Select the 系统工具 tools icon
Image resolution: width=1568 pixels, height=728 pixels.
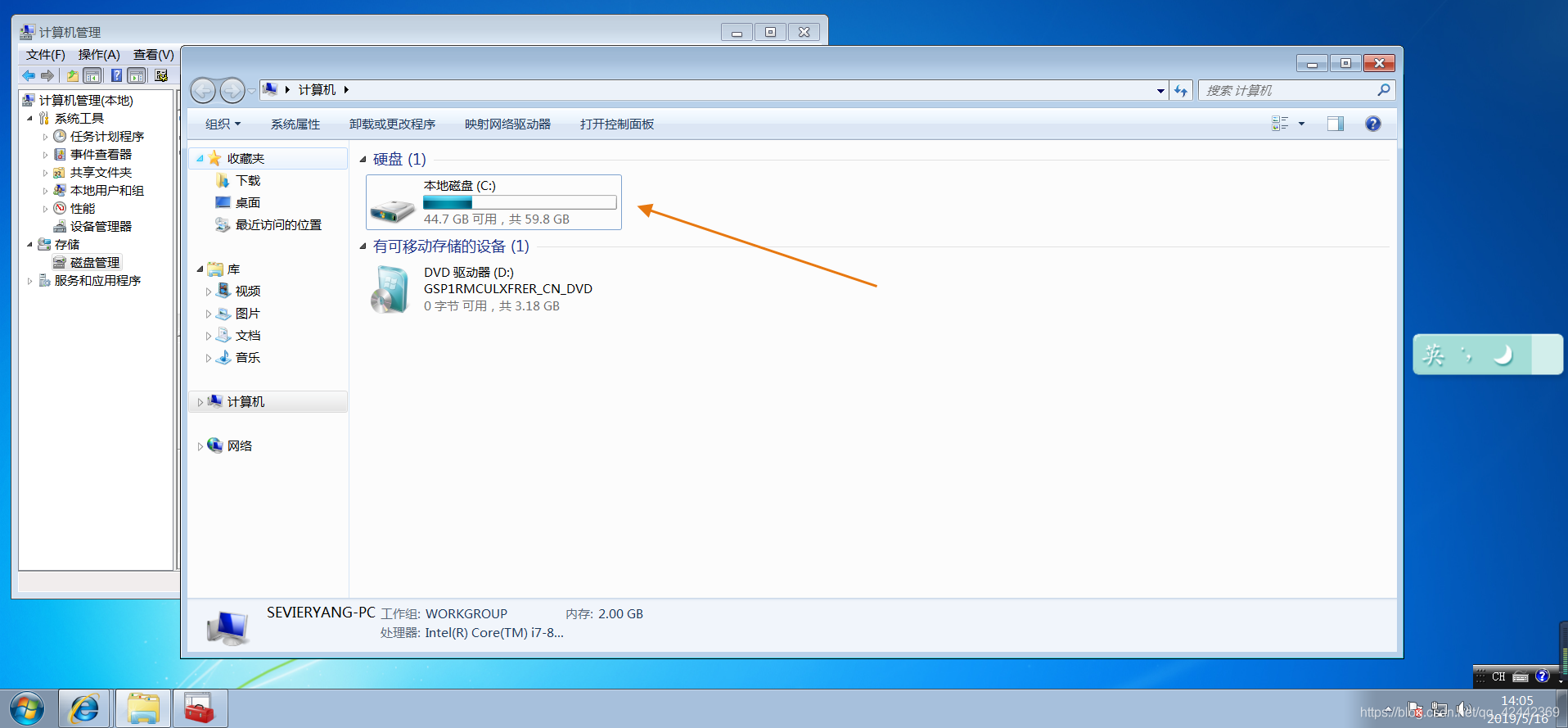pos(44,119)
